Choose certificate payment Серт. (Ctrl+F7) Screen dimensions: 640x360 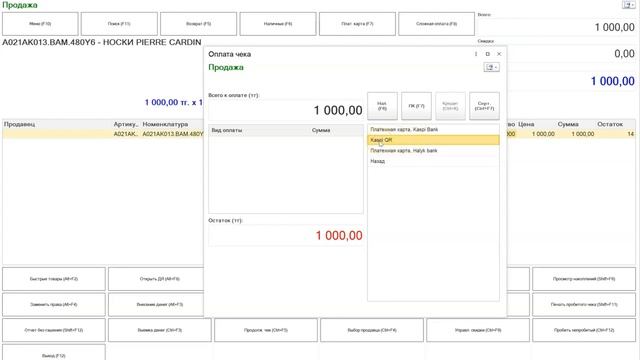pyautogui.click(x=484, y=106)
